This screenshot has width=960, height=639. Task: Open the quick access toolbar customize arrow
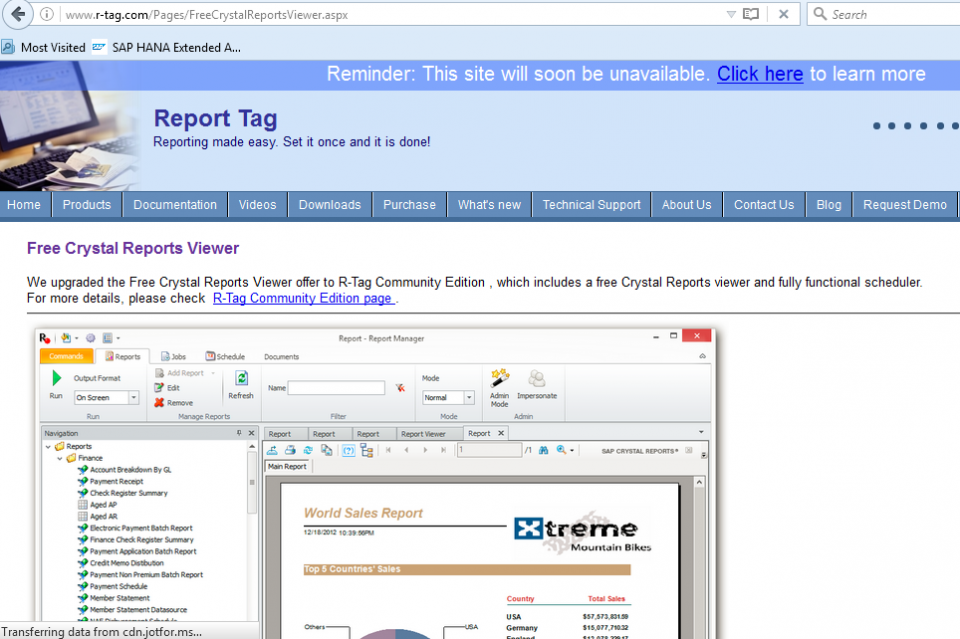[118, 338]
